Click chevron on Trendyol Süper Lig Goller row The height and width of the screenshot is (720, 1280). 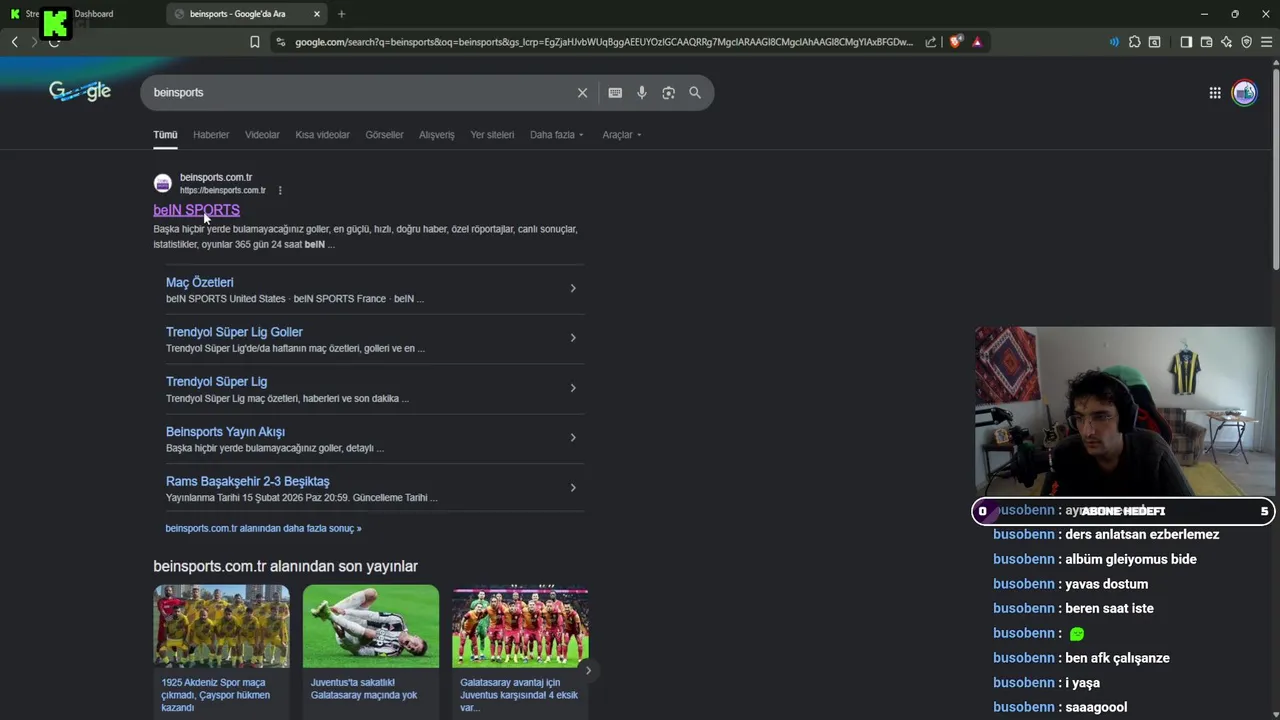coord(573,338)
